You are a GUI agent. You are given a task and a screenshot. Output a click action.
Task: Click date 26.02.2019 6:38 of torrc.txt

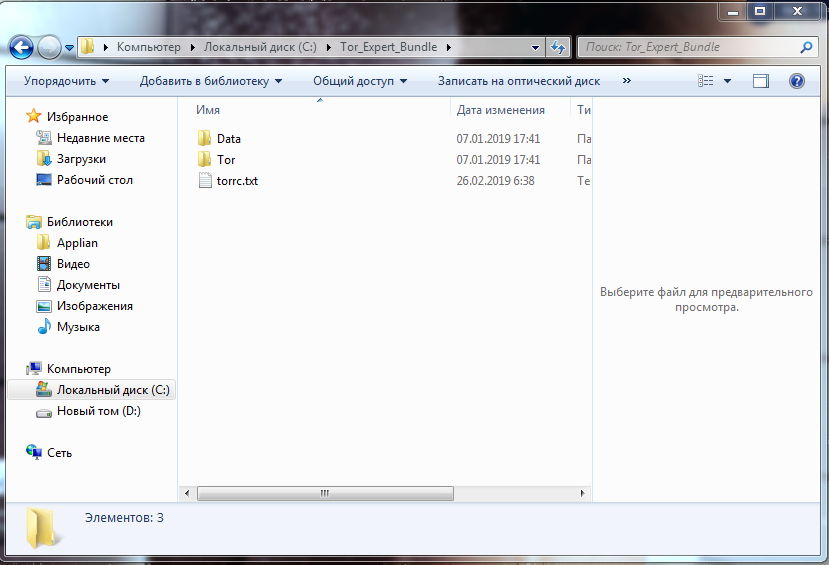click(495, 181)
